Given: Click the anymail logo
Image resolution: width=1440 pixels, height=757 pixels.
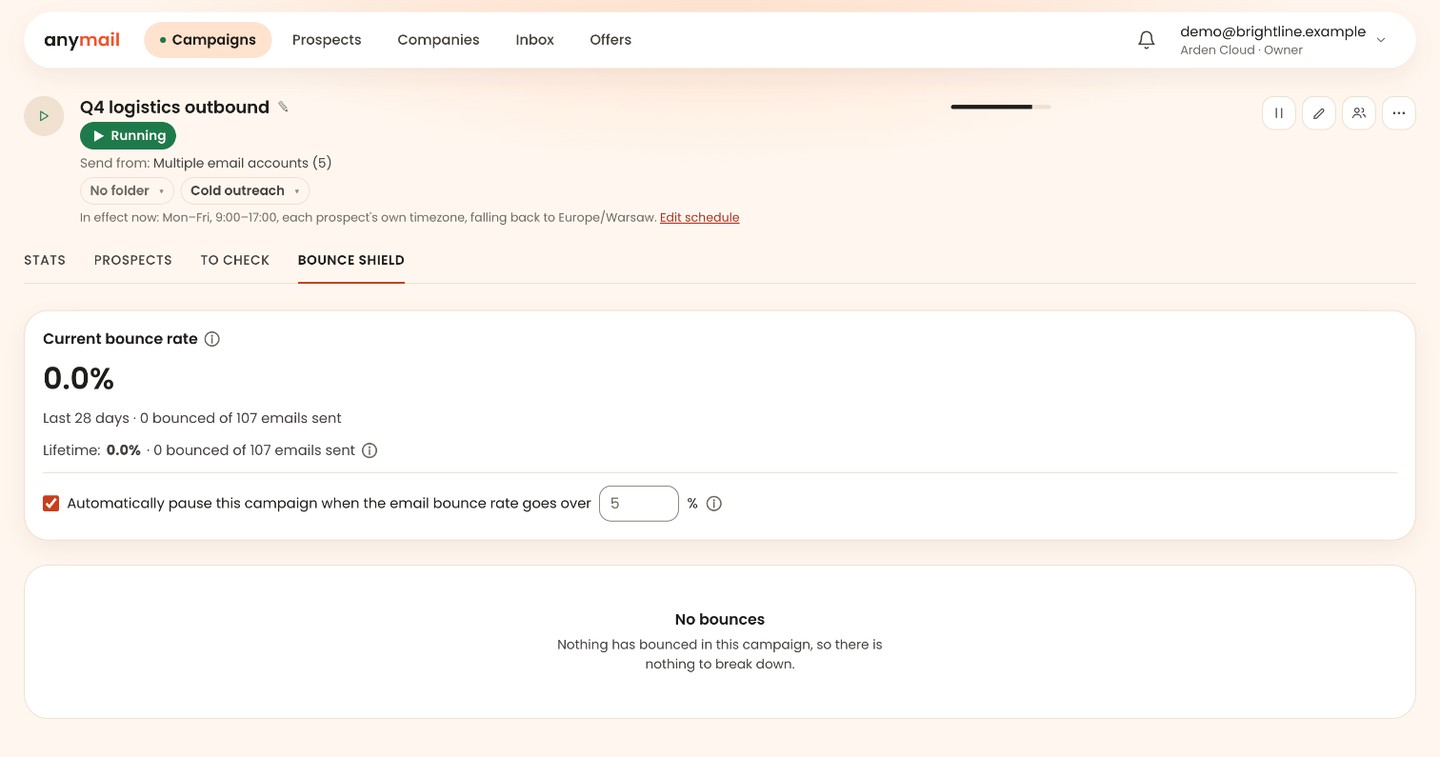Looking at the screenshot, I should (82, 40).
